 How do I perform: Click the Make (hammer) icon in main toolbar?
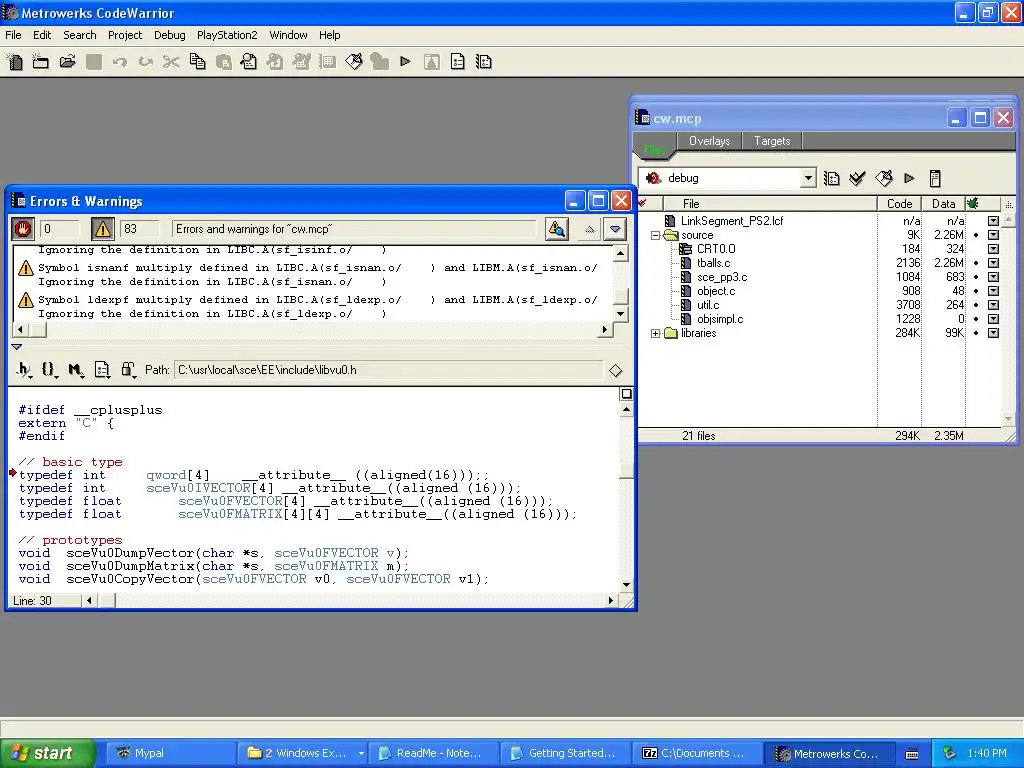tap(354, 62)
